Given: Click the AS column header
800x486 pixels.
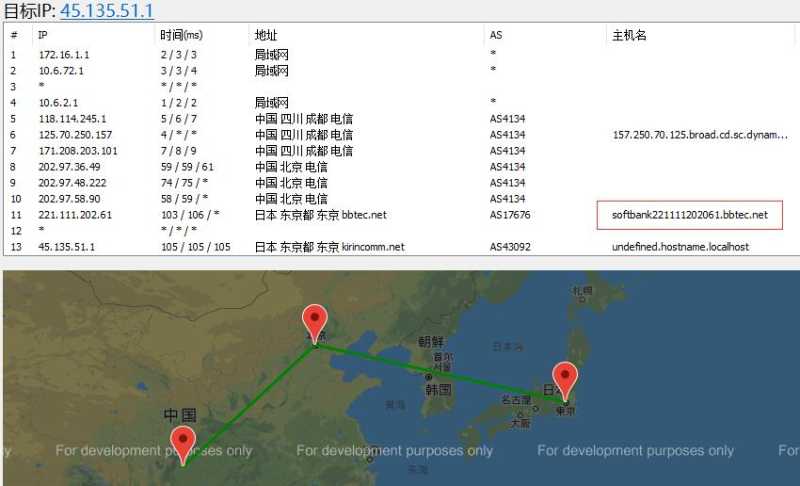Looking at the screenshot, I should pyautogui.click(x=496, y=35).
